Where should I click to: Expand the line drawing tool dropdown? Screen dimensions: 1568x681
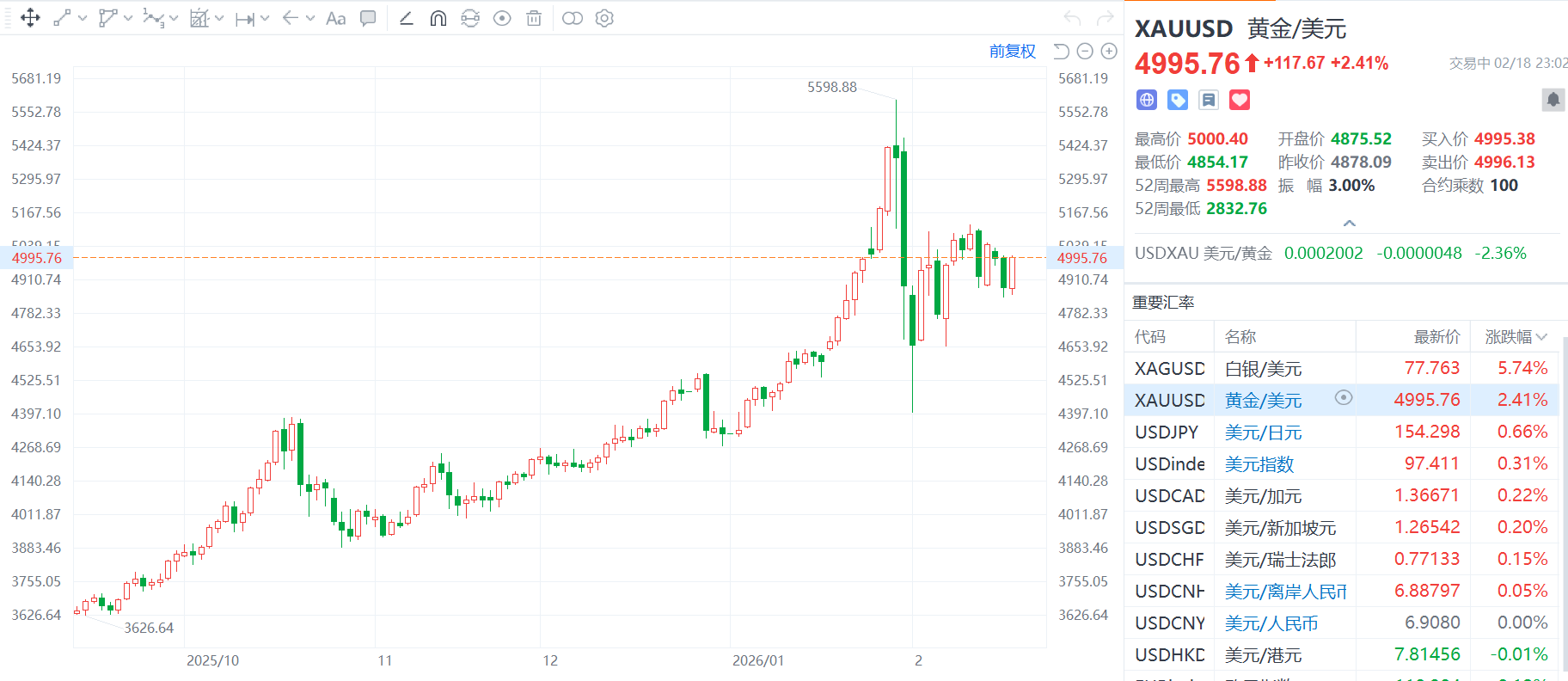point(83,18)
